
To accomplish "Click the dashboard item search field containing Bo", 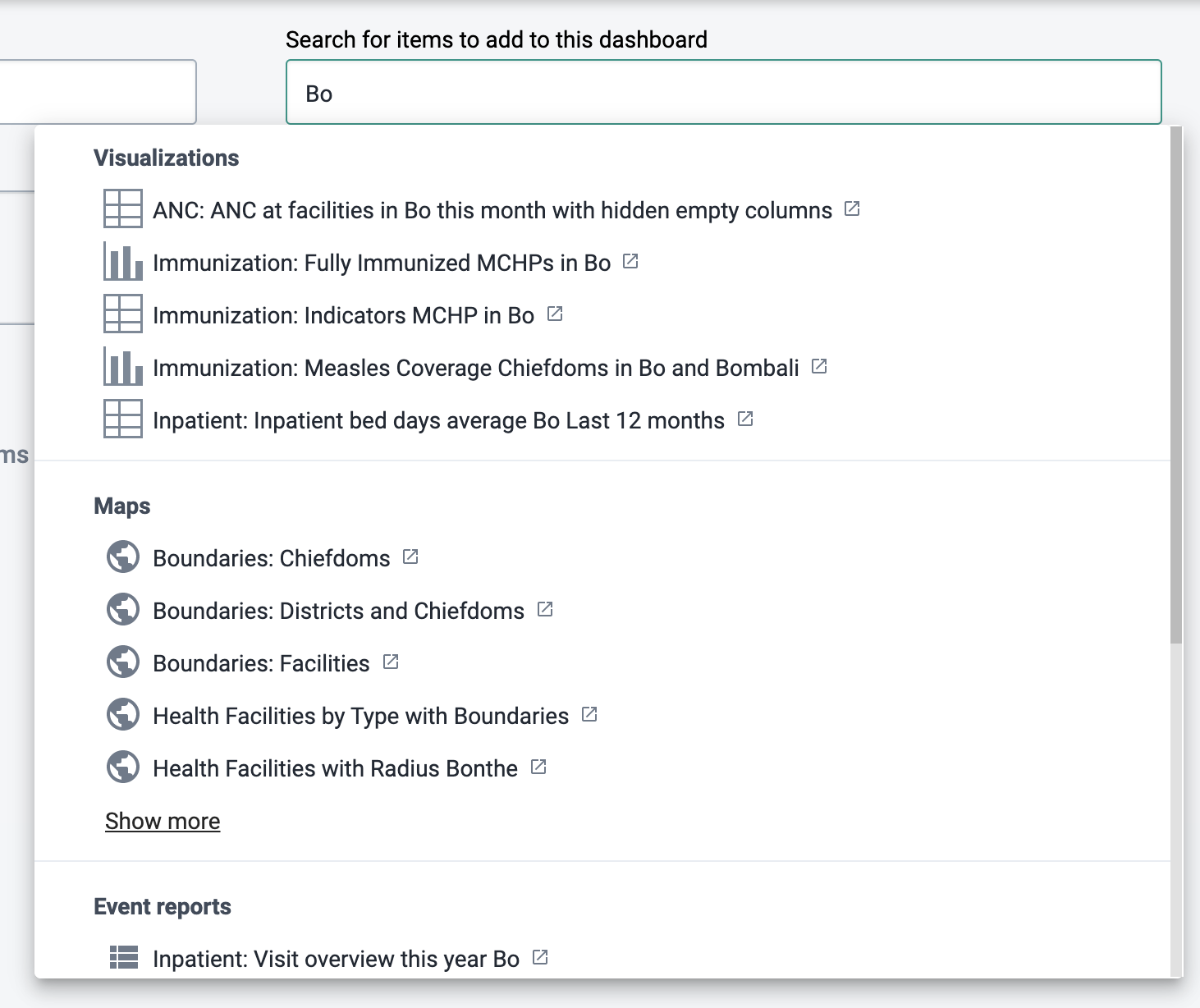I will (724, 92).
